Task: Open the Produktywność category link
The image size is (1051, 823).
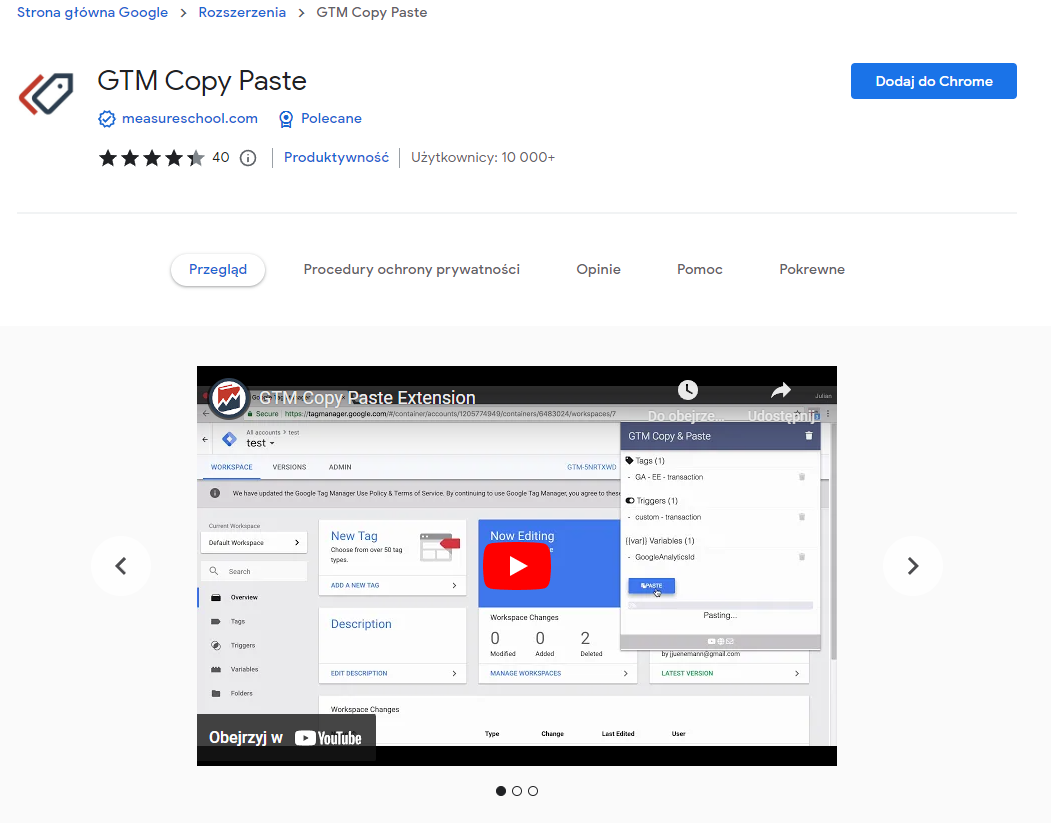Action: (x=336, y=157)
